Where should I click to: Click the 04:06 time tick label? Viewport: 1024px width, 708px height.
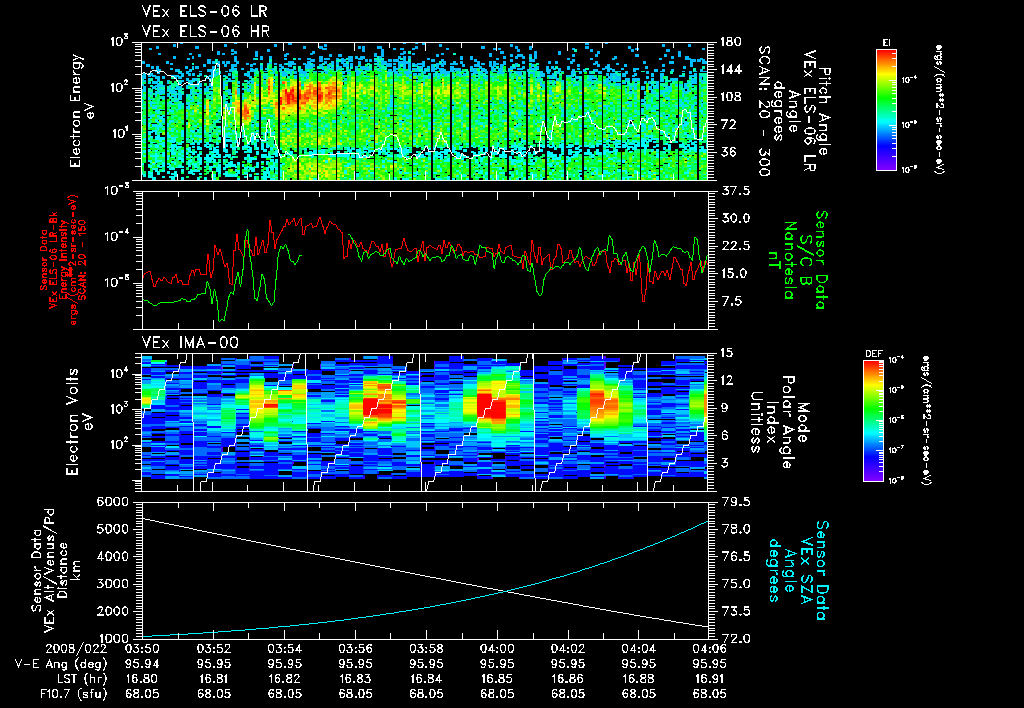[x=709, y=649]
